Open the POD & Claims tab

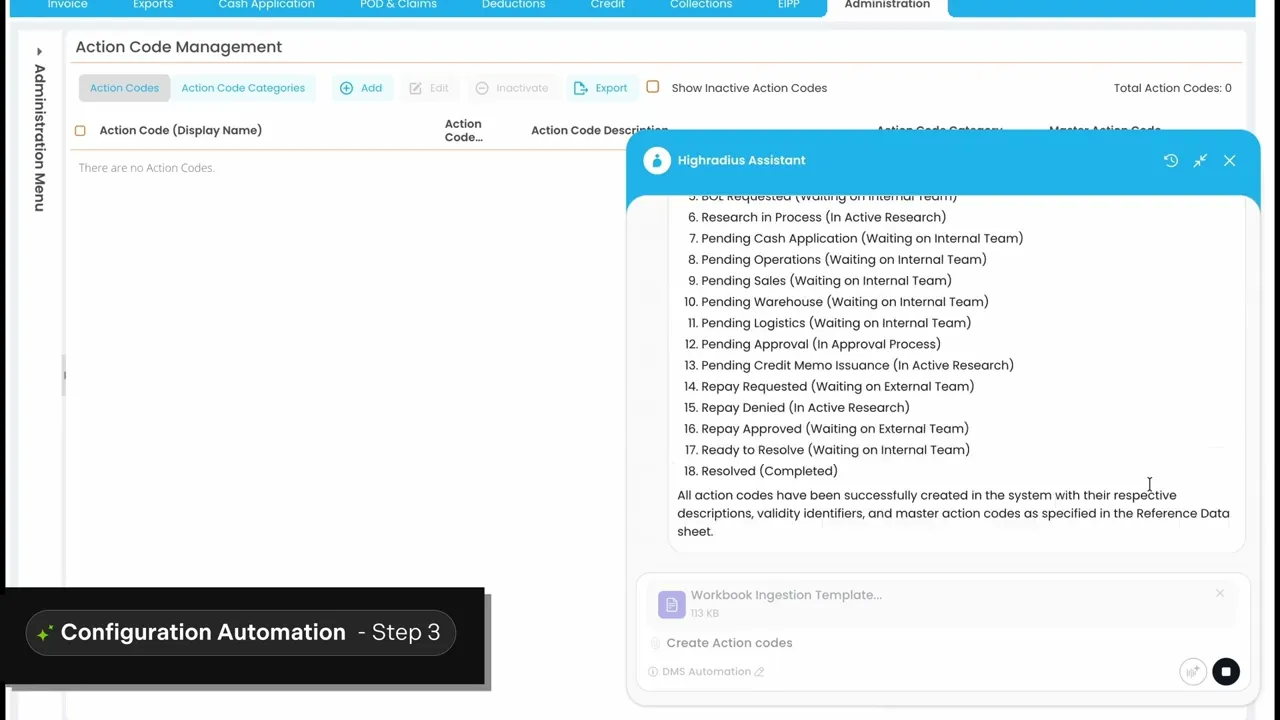[x=398, y=5]
